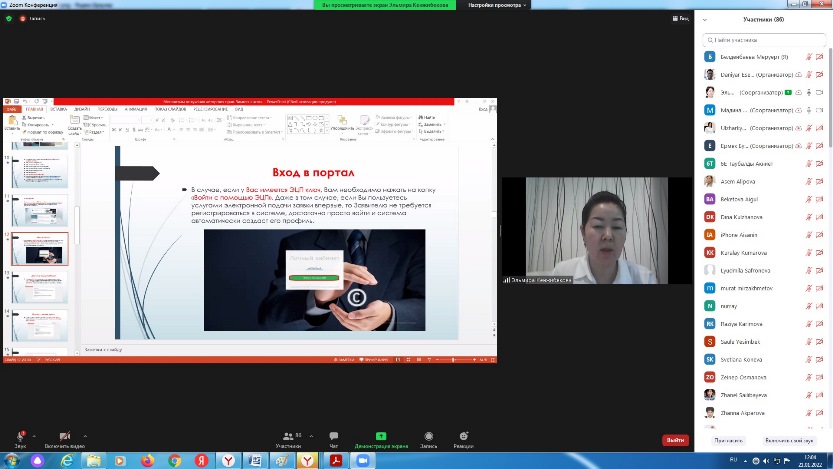This screenshot has width=833, height=469.
Task: Turn on camera with Включить видео
Action: pyautogui.click(x=64, y=436)
